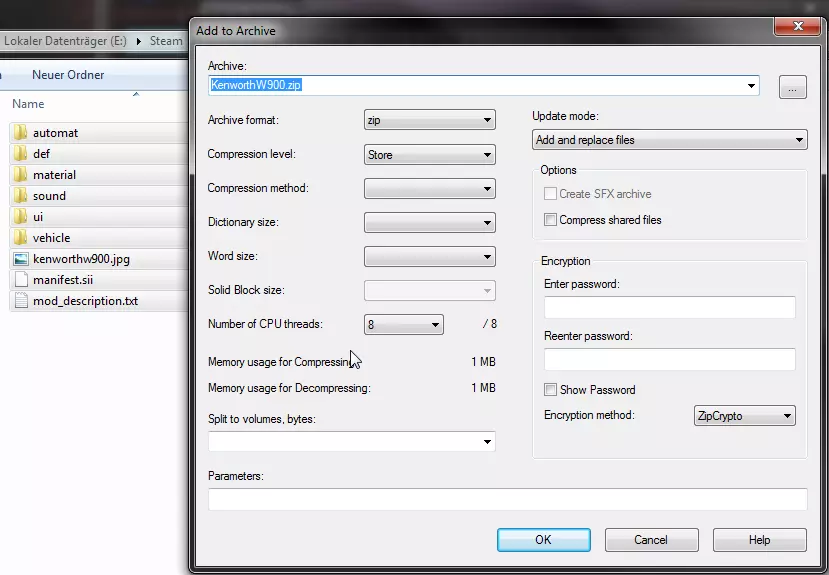Open the Solid Block size dropdown
Screen dimensions: 829x575
pos(429,291)
